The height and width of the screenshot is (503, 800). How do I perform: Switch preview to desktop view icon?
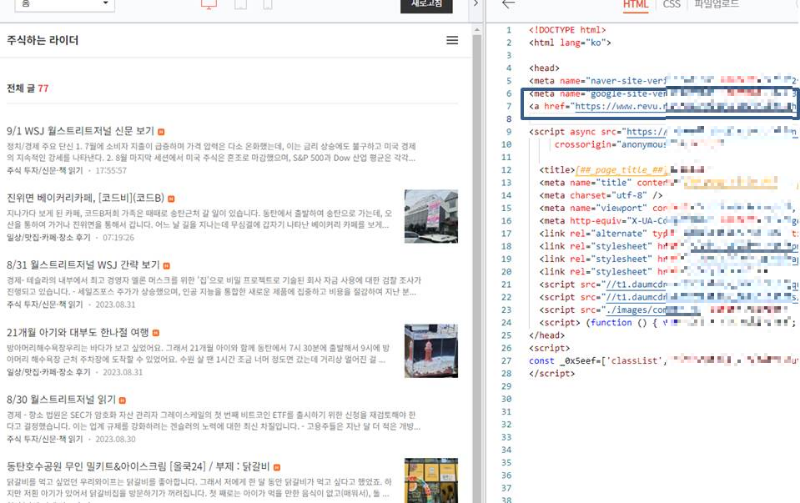[x=209, y=5]
